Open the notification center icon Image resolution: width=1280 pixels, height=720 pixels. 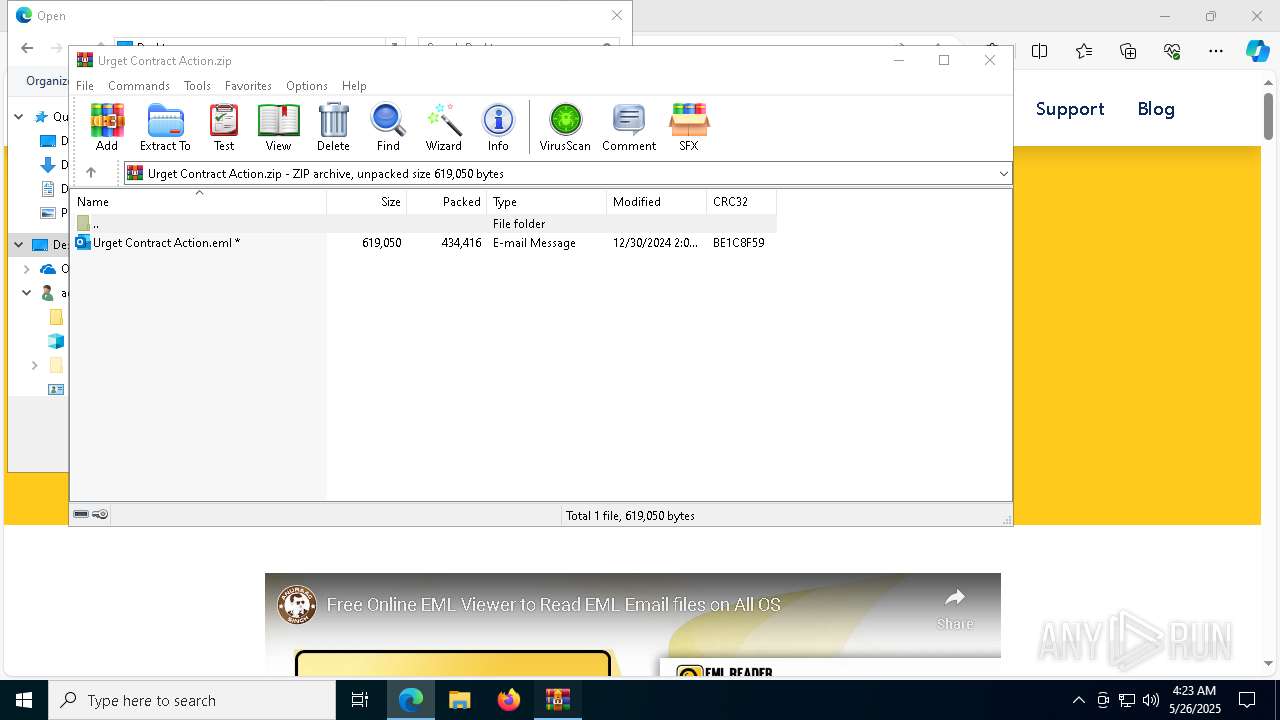(x=1247, y=700)
